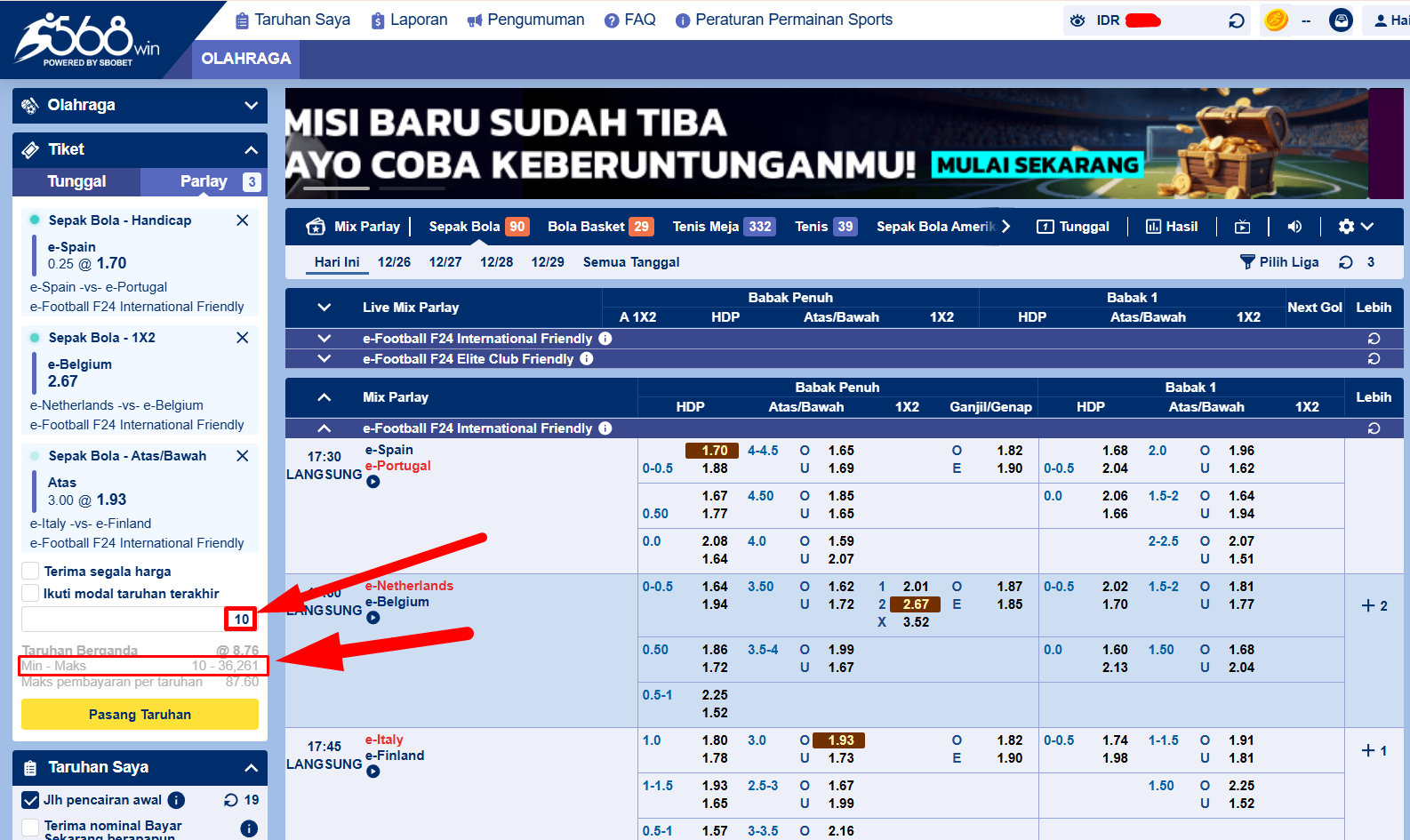Open the Laporan menu item
This screenshot has width=1410, height=840.
coord(409,20)
